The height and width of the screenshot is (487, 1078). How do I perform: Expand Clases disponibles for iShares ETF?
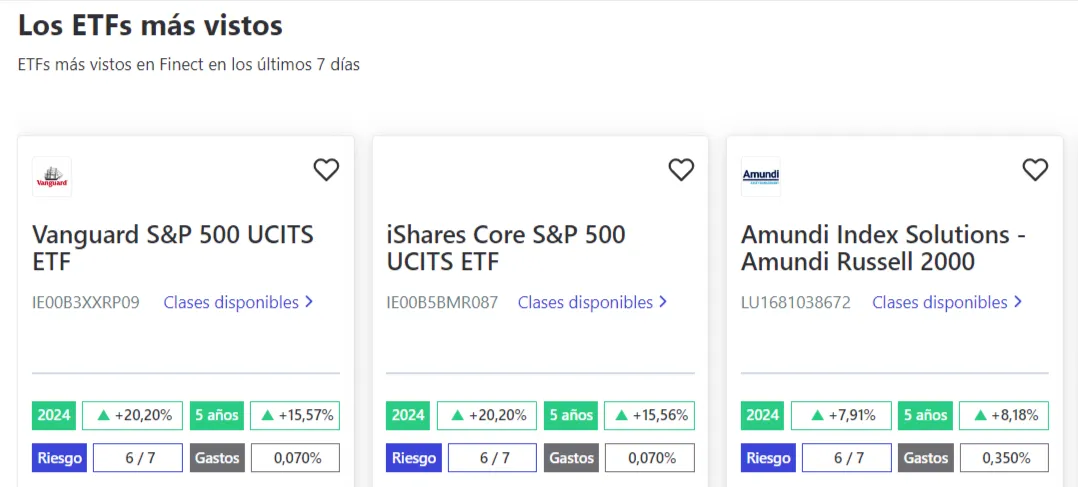592,302
